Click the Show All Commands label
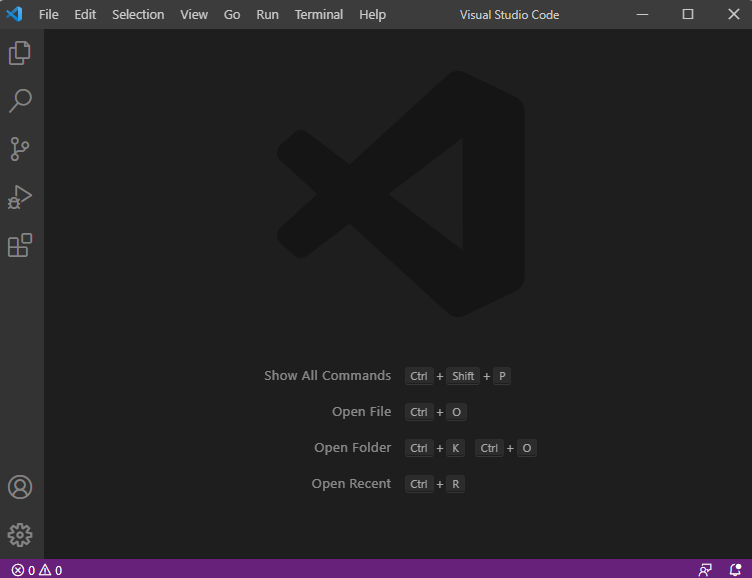 [x=328, y=376]
